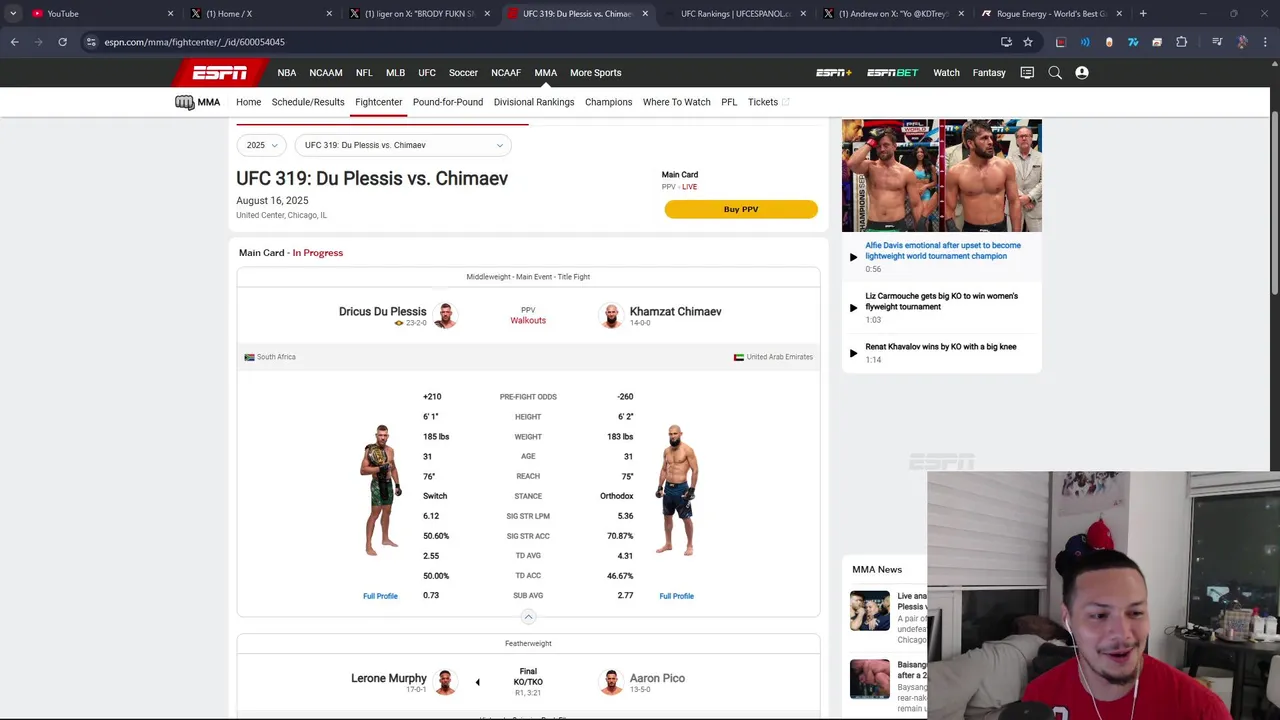Go back to the previous page

[x=14, y=42]
